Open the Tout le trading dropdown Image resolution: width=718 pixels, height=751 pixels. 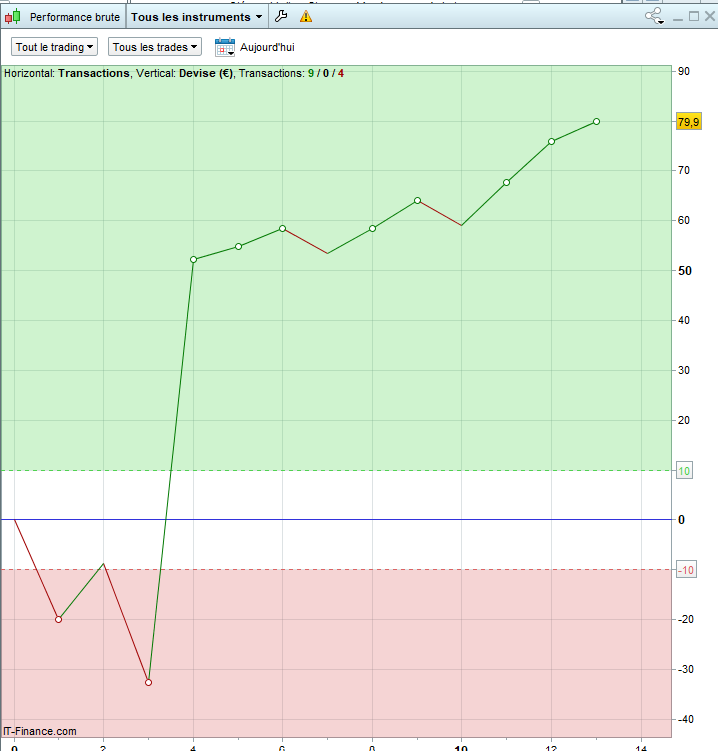click(54, 47)
